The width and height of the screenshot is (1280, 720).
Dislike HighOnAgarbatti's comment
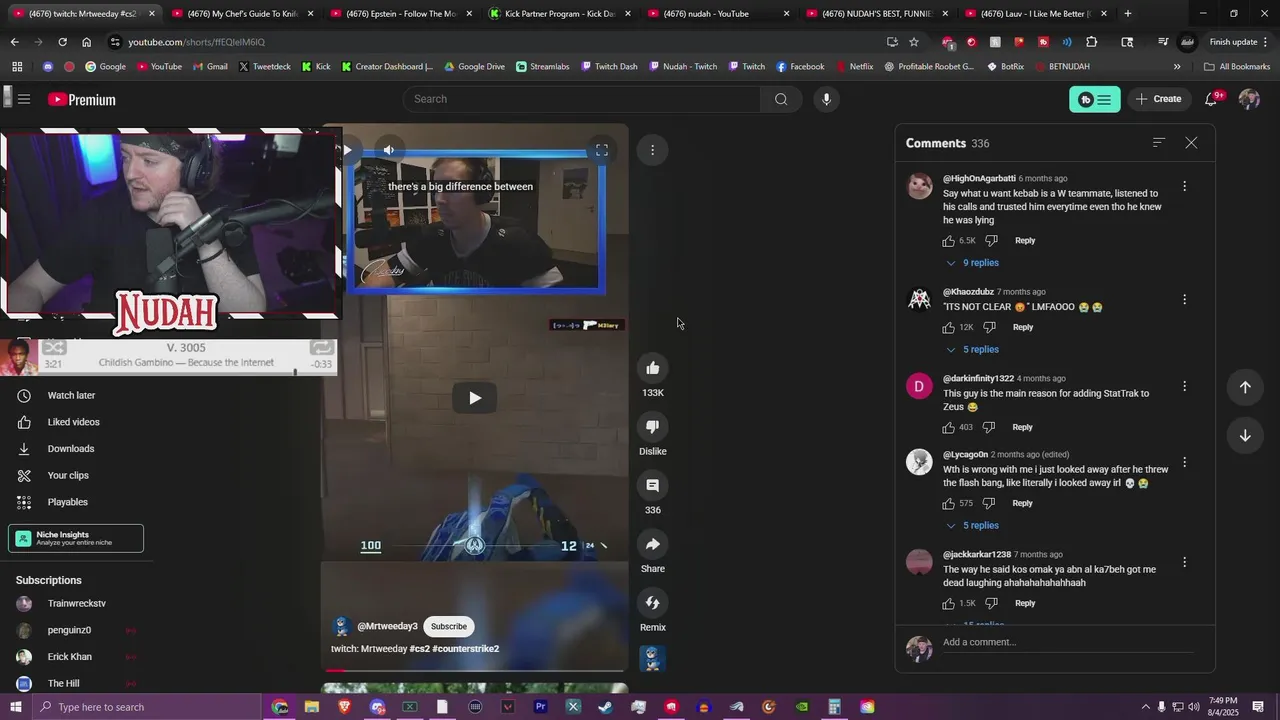(x=991, y=241)
